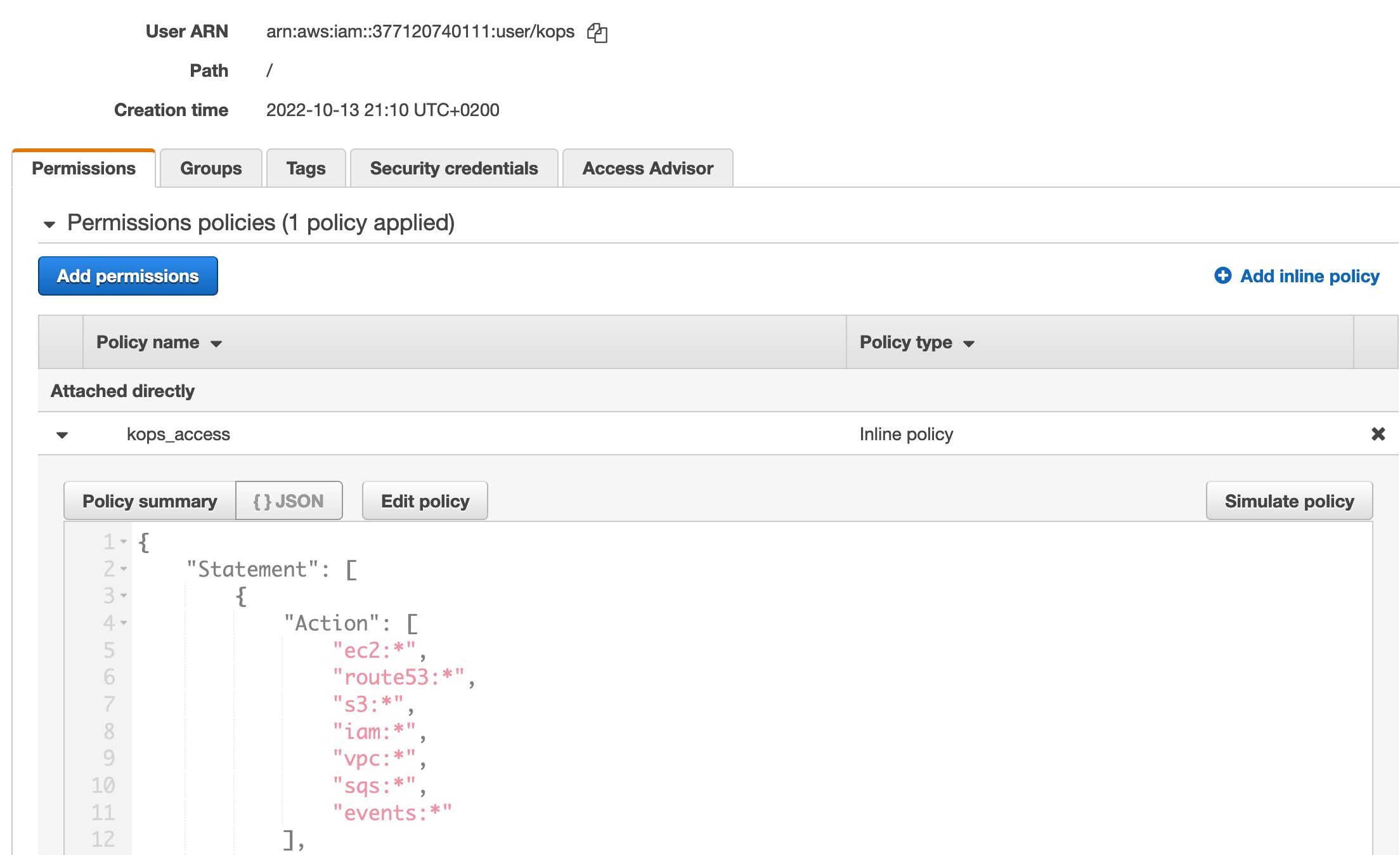Sort by Policy name column
Screen dimensions: 1400x855
coord(159,343)
